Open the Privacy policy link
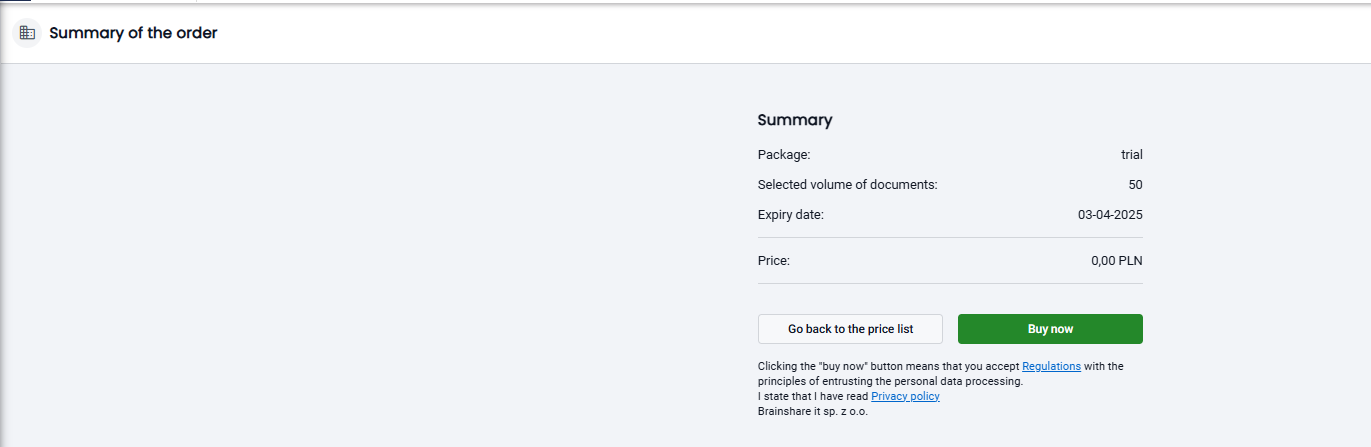 coord(905,396)
